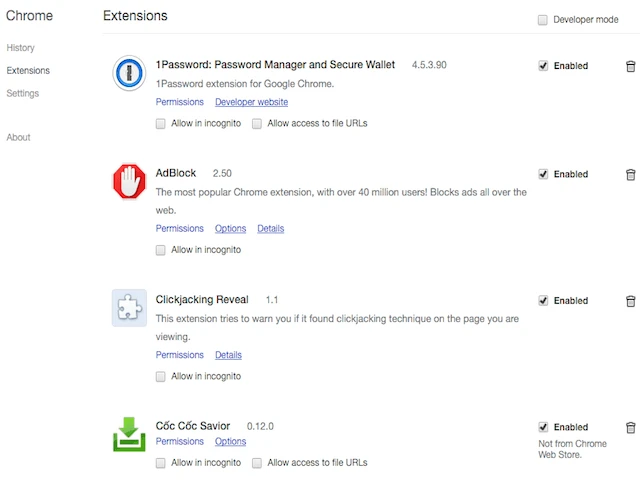This screenshot has height=480, width=640.
Task: Remove Clickjacking Reveal via trash icon
Action: [630, 300]
